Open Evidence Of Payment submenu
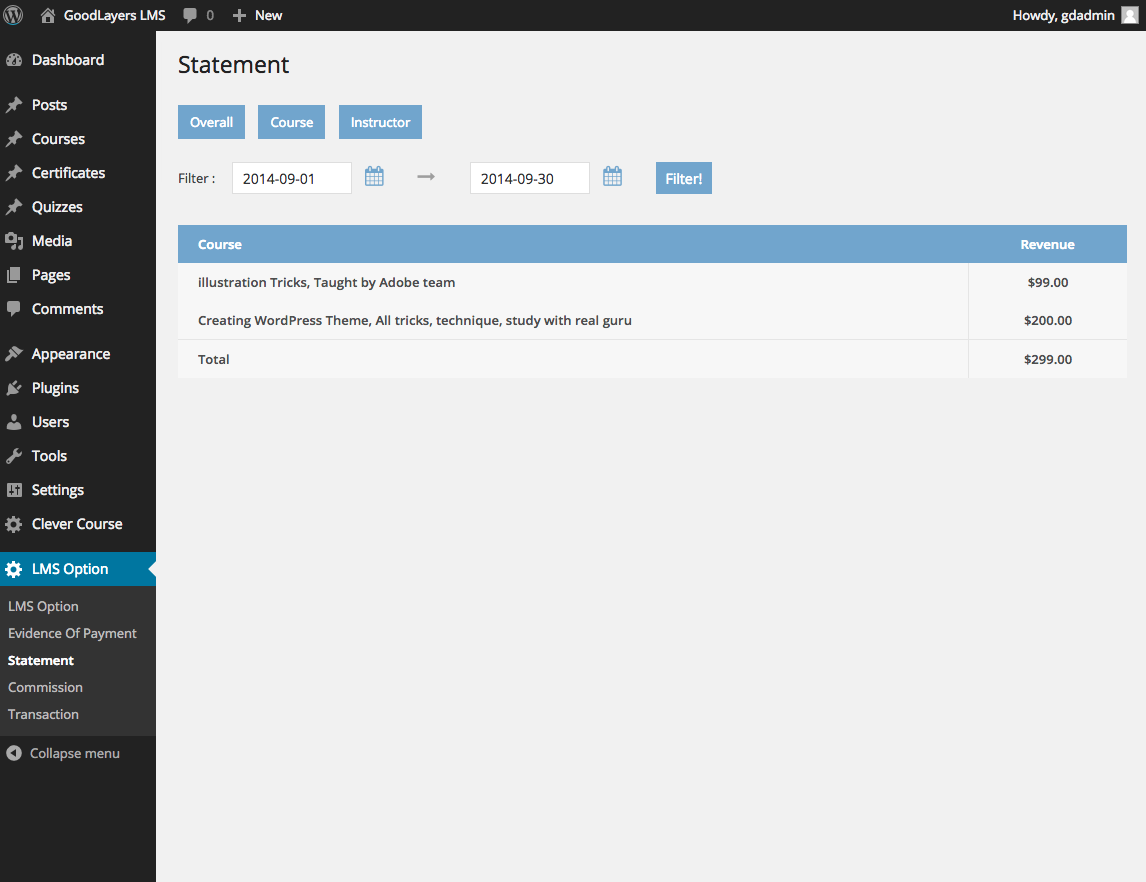 (x=72, y=634)
